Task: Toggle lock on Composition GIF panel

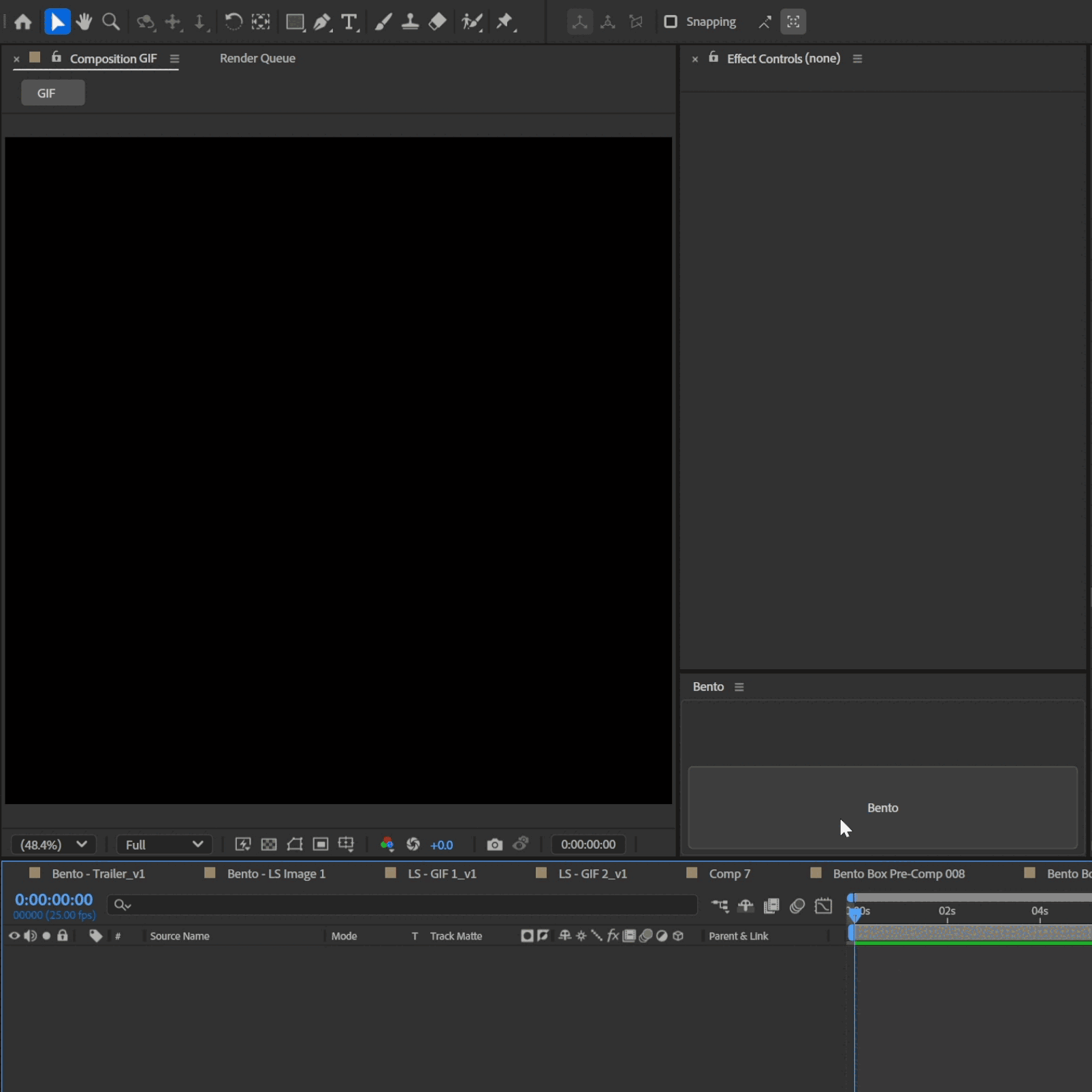Action: (57, 58)
